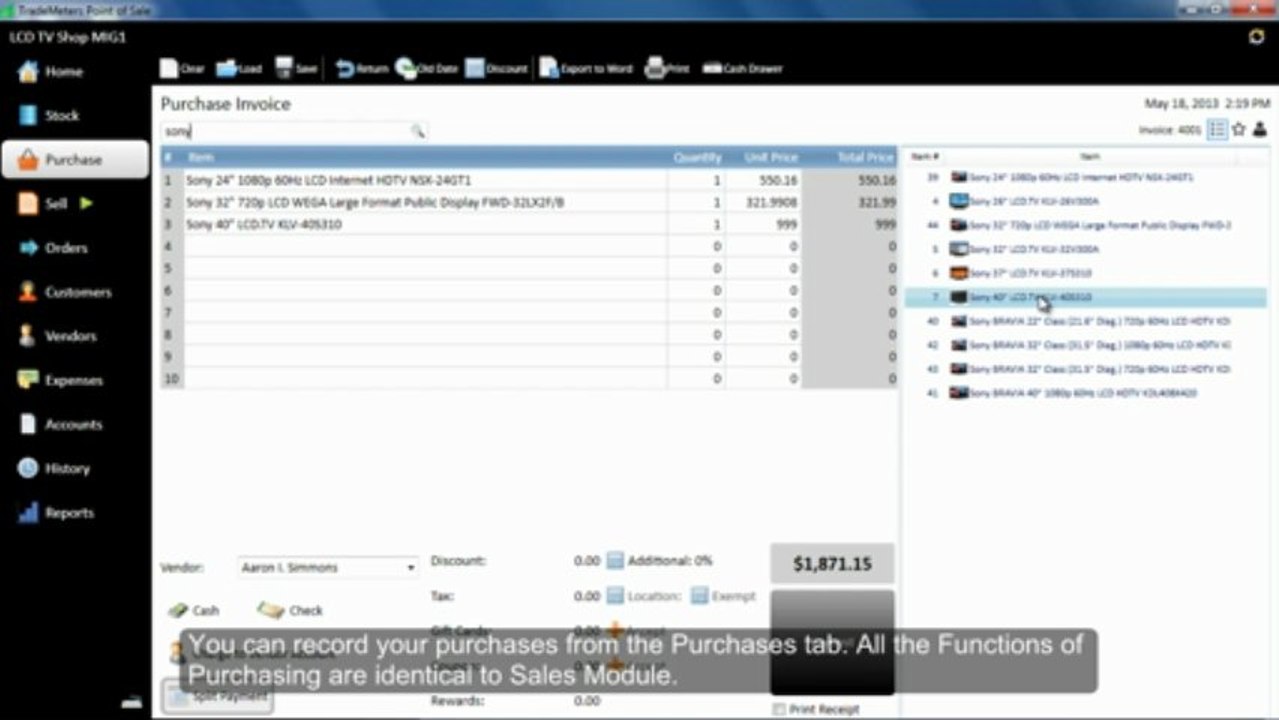Pay with Check
Viewport: 1279px width, 720px height.
click(x=290, y=610)
